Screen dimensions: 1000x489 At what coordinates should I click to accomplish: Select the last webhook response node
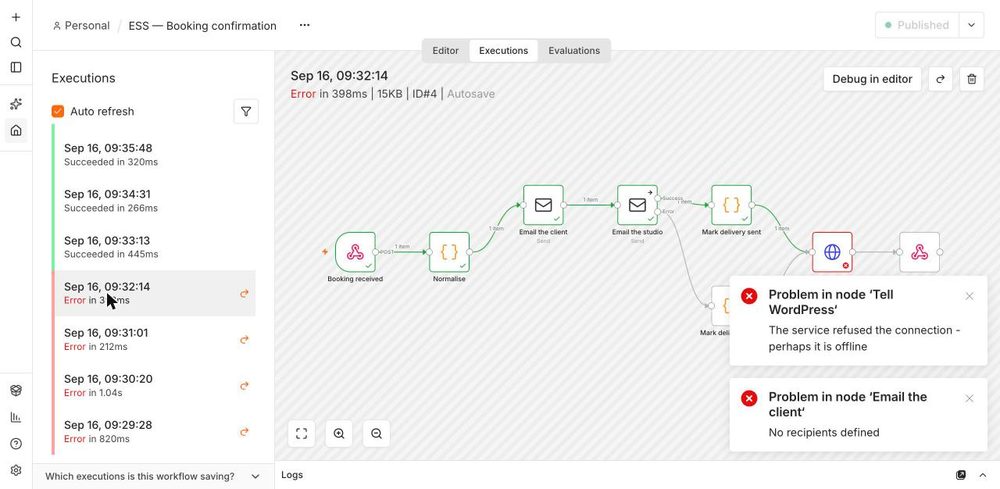point(919,252)
